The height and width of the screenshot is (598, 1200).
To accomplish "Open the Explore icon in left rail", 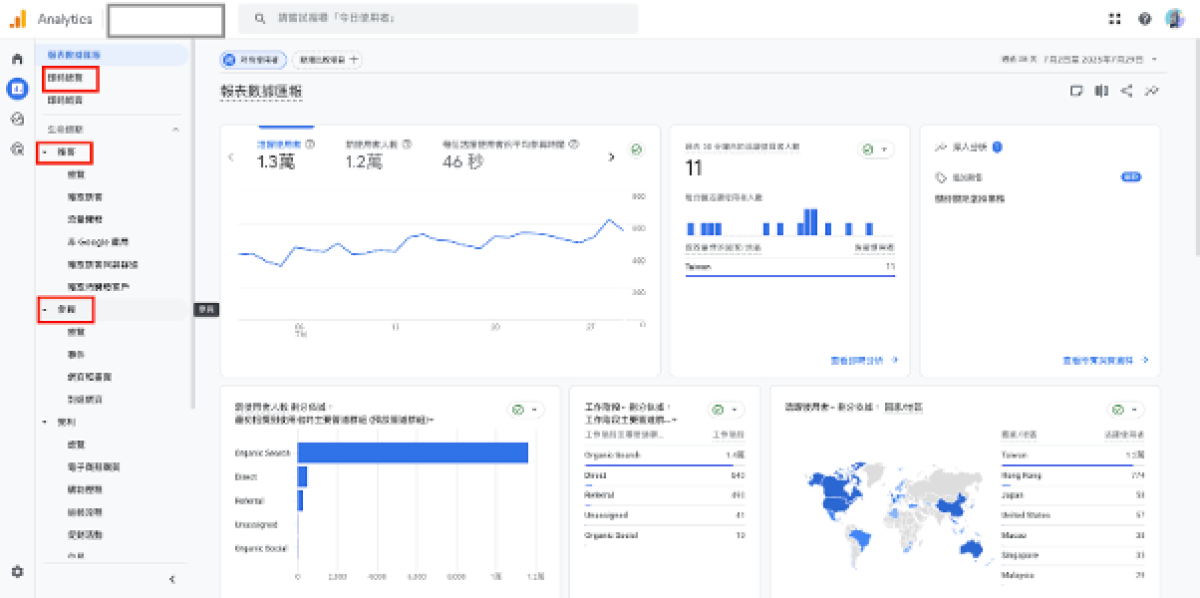I will [x=17, y=119].
